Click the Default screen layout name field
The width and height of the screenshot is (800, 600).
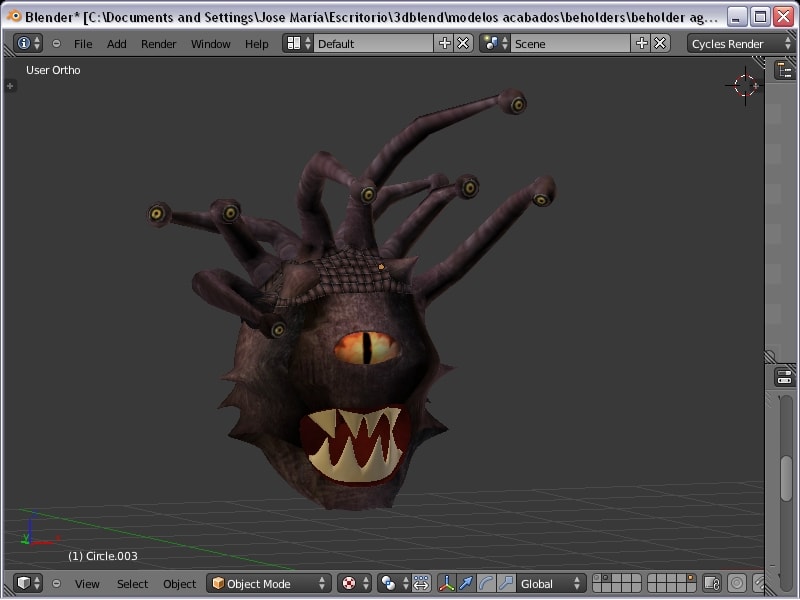(x=373, y=43)
